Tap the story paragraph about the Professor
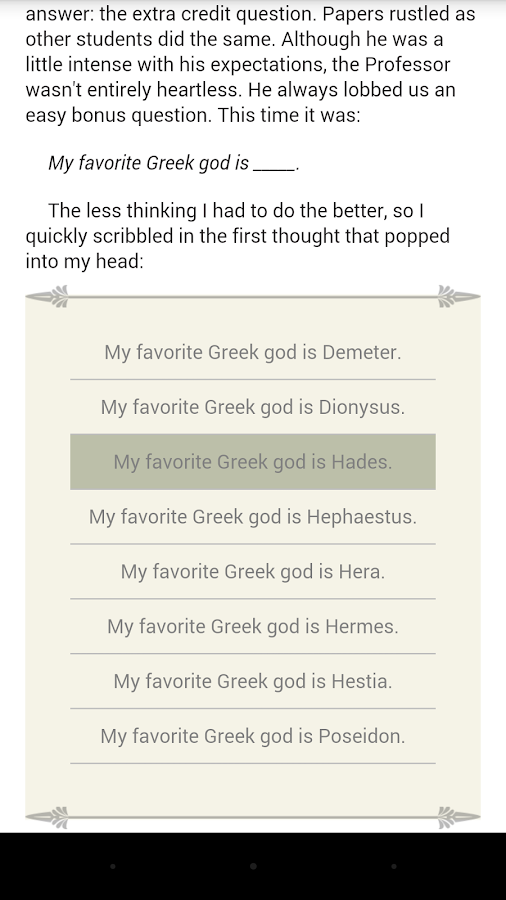The image size is (506, 900). click(x=250, y=64)
